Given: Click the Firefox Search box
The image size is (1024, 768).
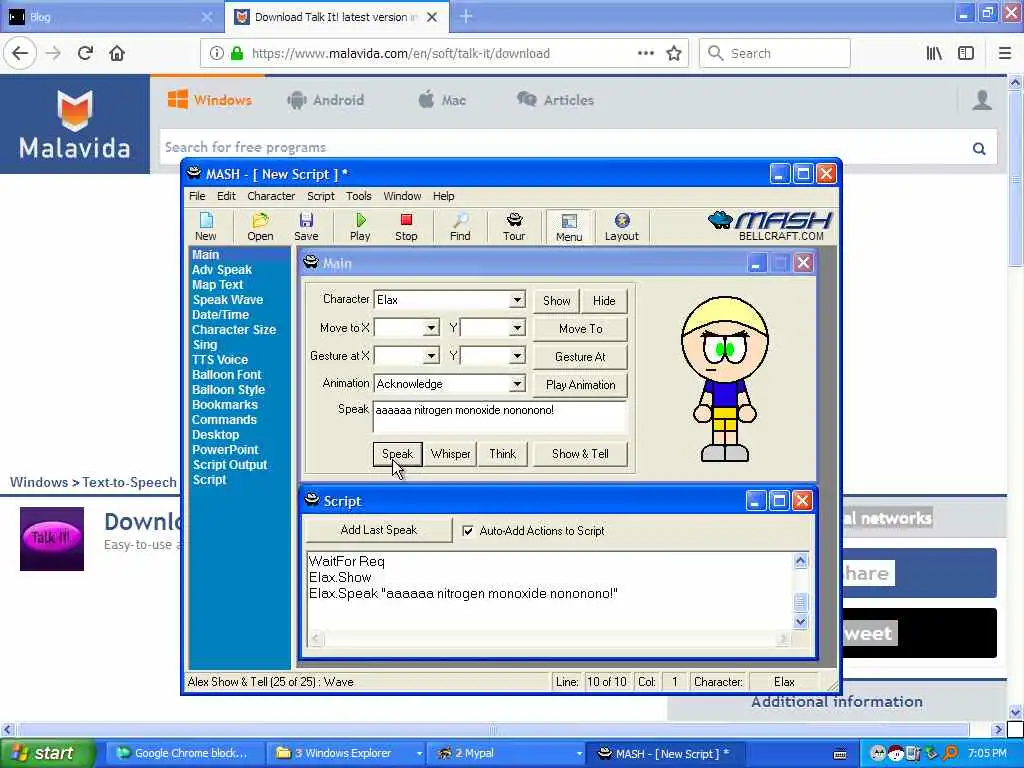Looking at the screenshot, I should tap(775, 53).
